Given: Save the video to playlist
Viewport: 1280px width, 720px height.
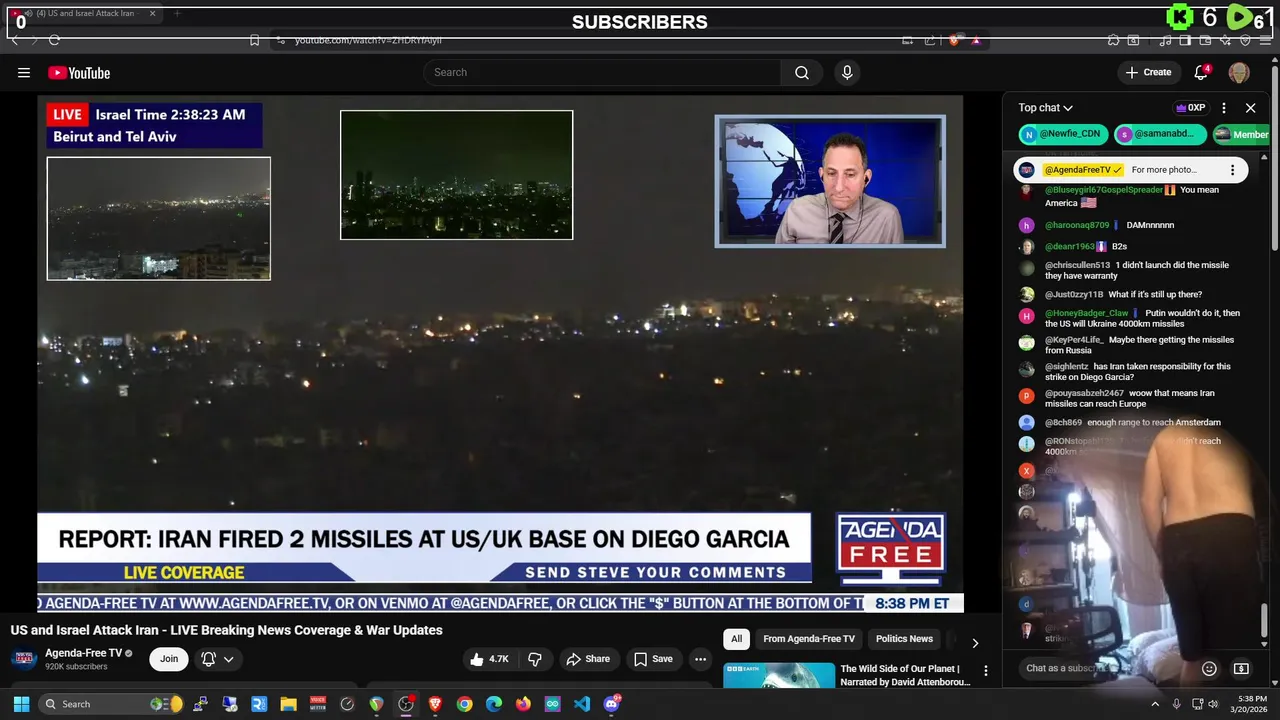Looking at the screenshot, I should coord(652,659).
